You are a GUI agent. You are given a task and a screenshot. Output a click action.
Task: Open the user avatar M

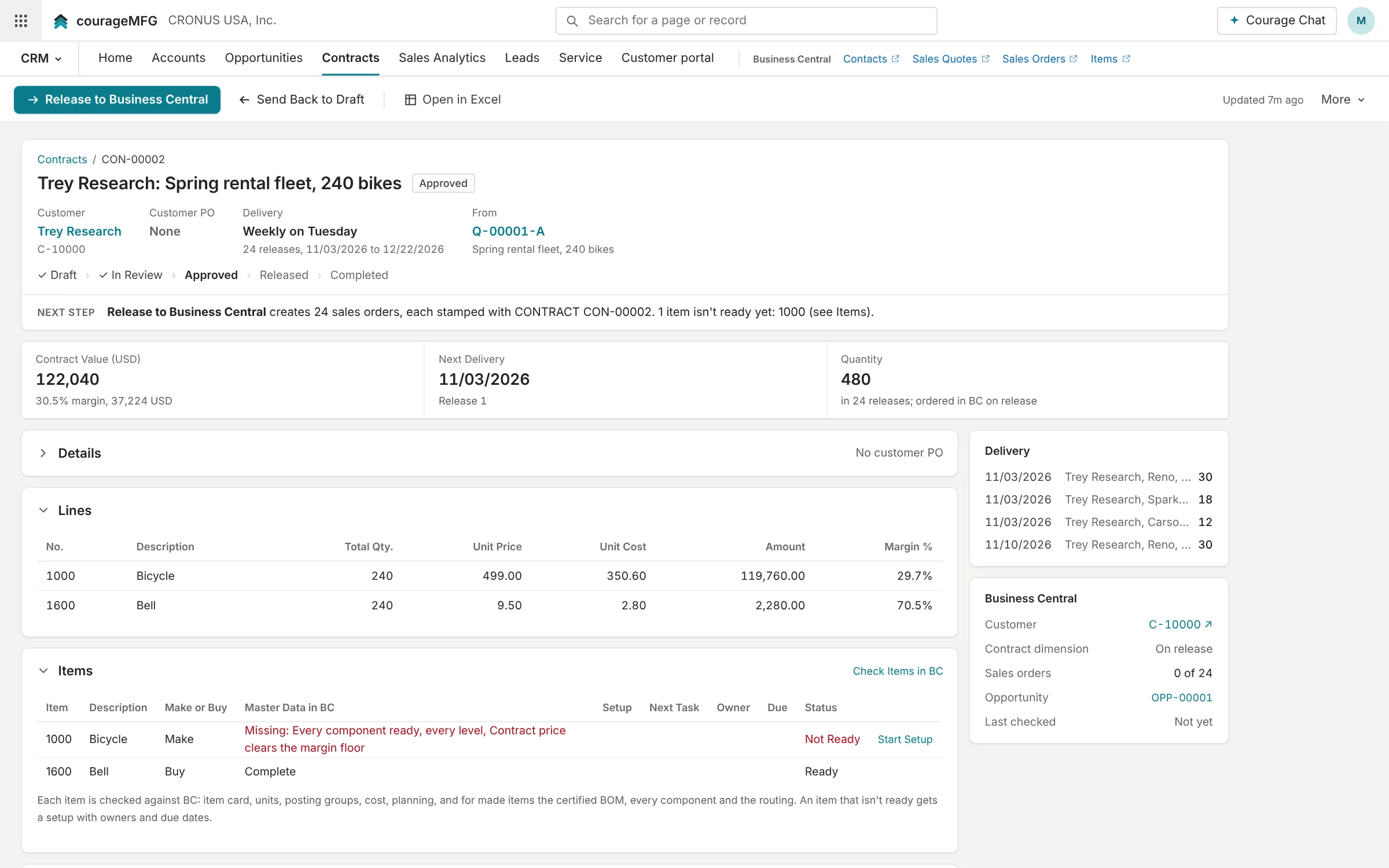(1361, 21)
